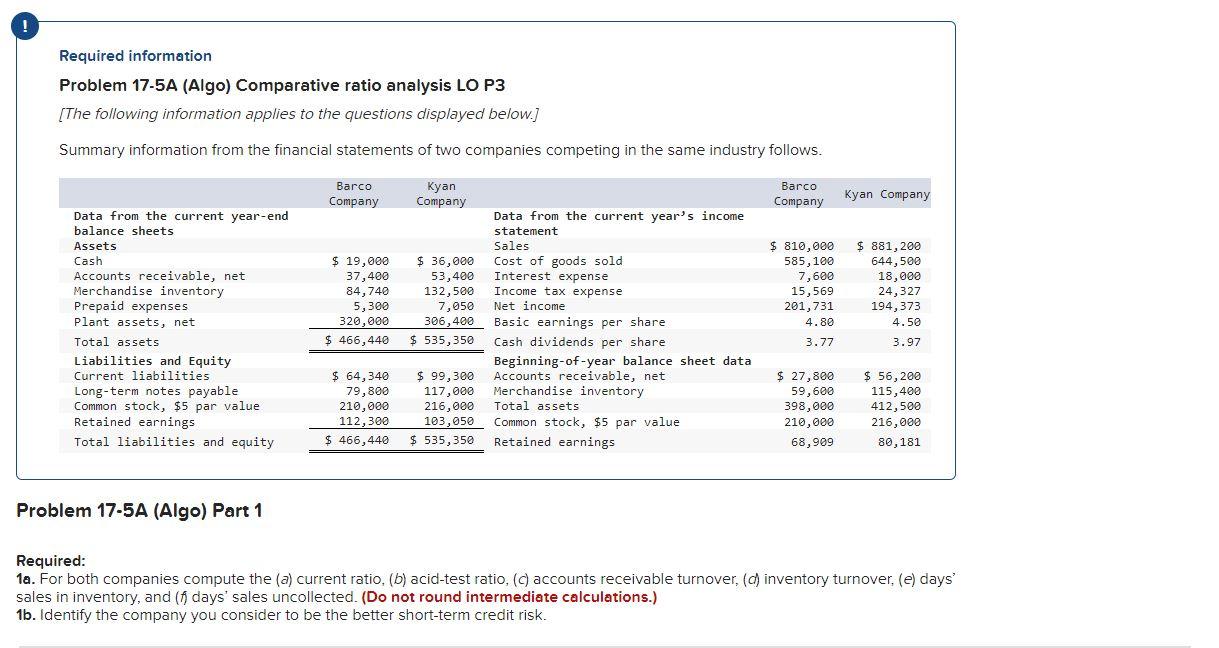Screen dimensions: 1219x648
Task: Click the Required information heading
Action: point(134,55)
